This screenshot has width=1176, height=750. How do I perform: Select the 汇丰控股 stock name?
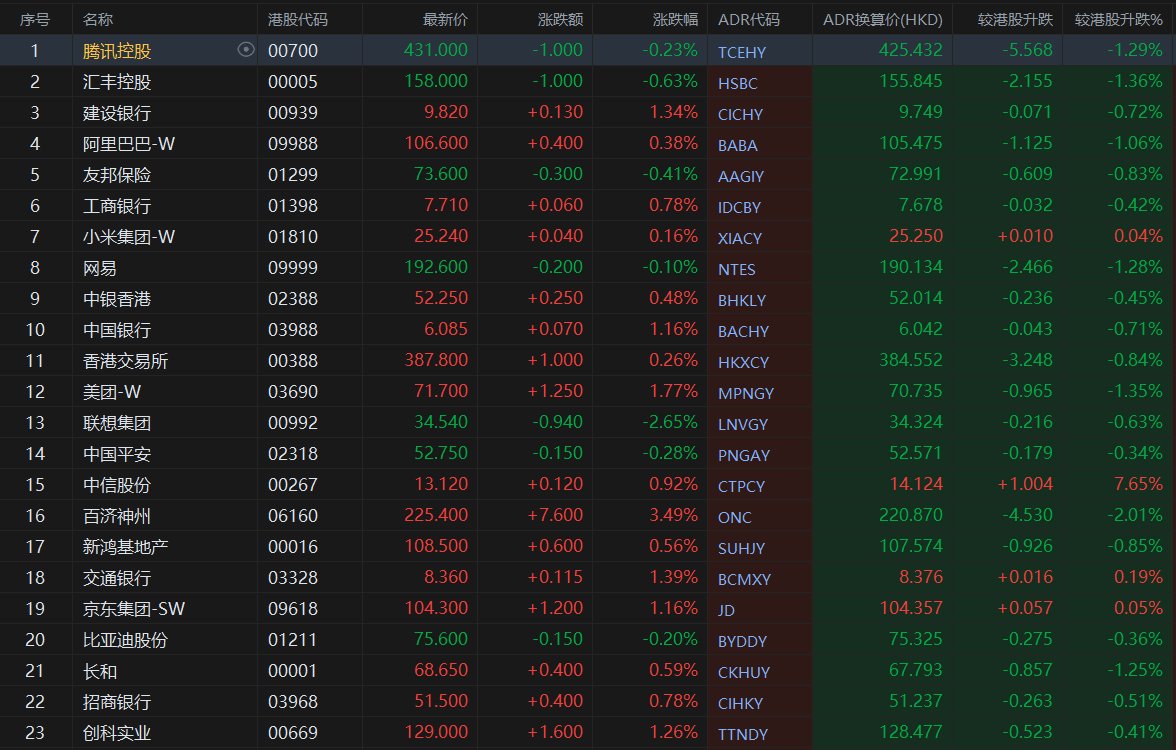click(117, 82)
